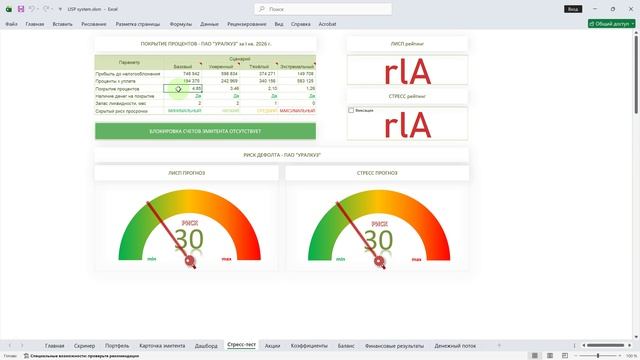Open the Формулы ribbon tab
640x360 pixels.
click(x=180, y=24)
